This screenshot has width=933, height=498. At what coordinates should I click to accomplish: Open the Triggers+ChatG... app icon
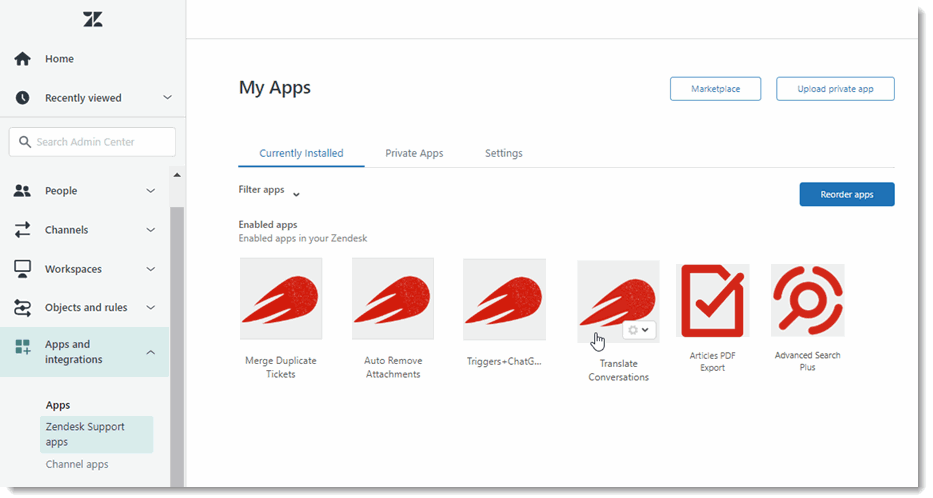pyautogui.click(x=505, y=299)
